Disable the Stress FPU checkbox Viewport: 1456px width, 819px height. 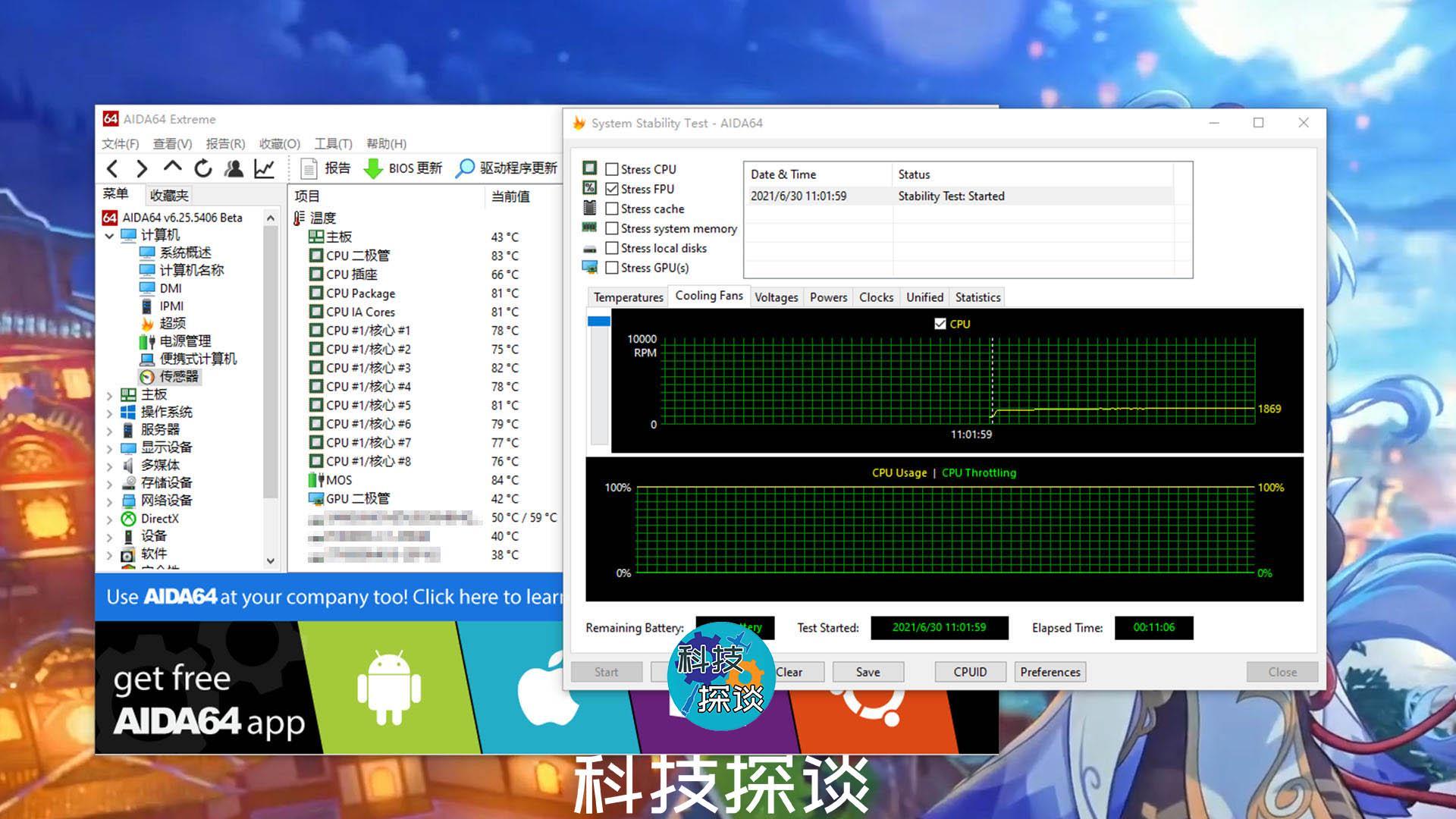[x=611, y=188]
